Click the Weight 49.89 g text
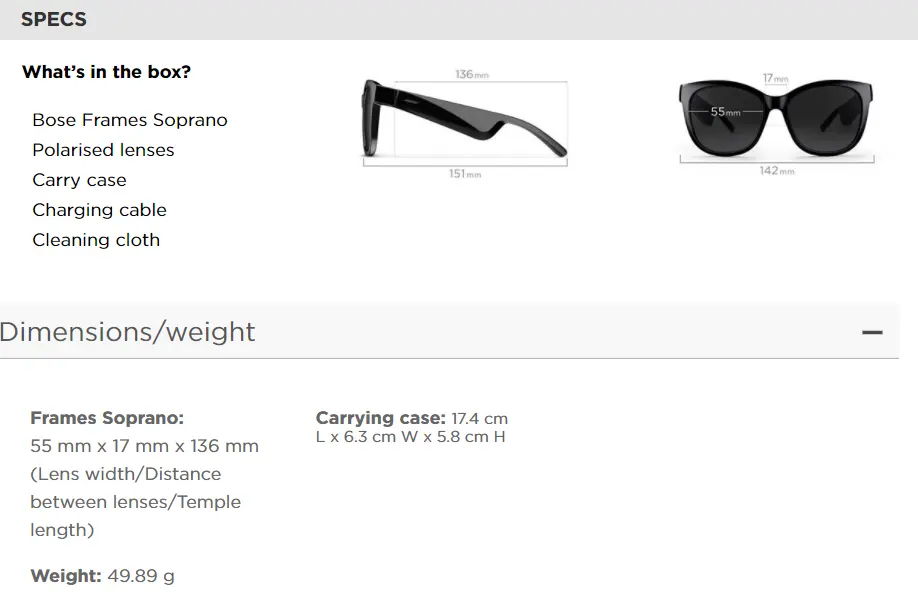The width and height of the screenshot is (918, 607). (x=103, y=576)
